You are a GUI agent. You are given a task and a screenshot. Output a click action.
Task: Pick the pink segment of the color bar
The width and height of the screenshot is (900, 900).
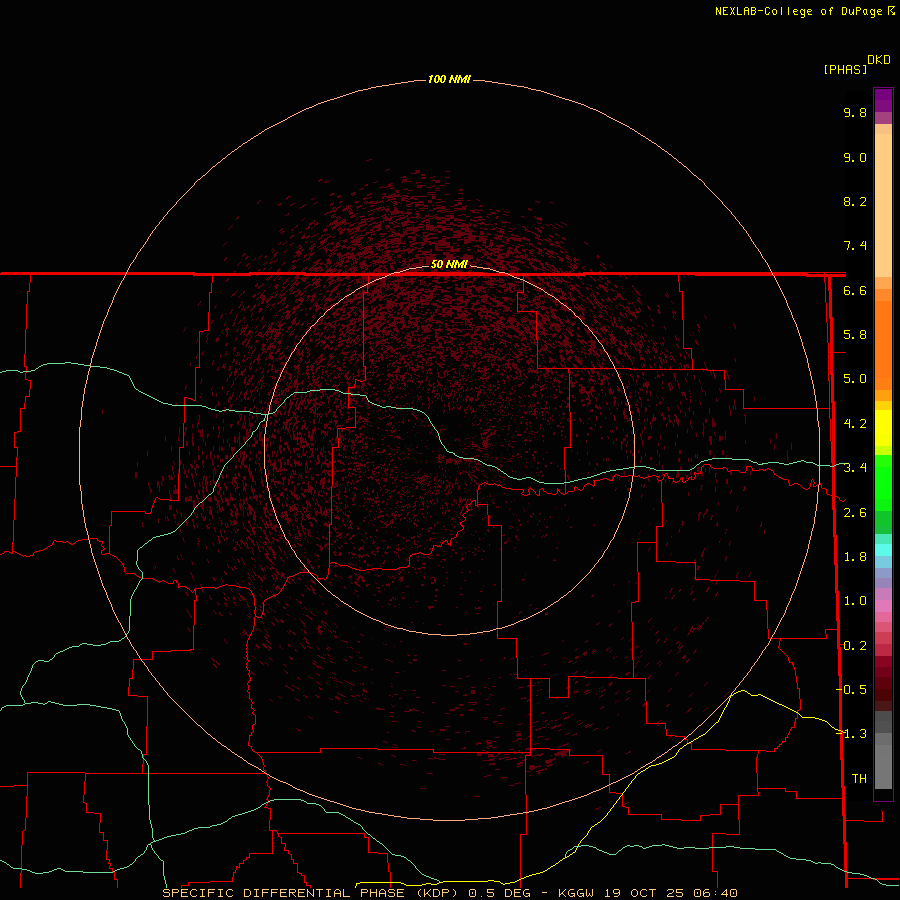(883, 606)
